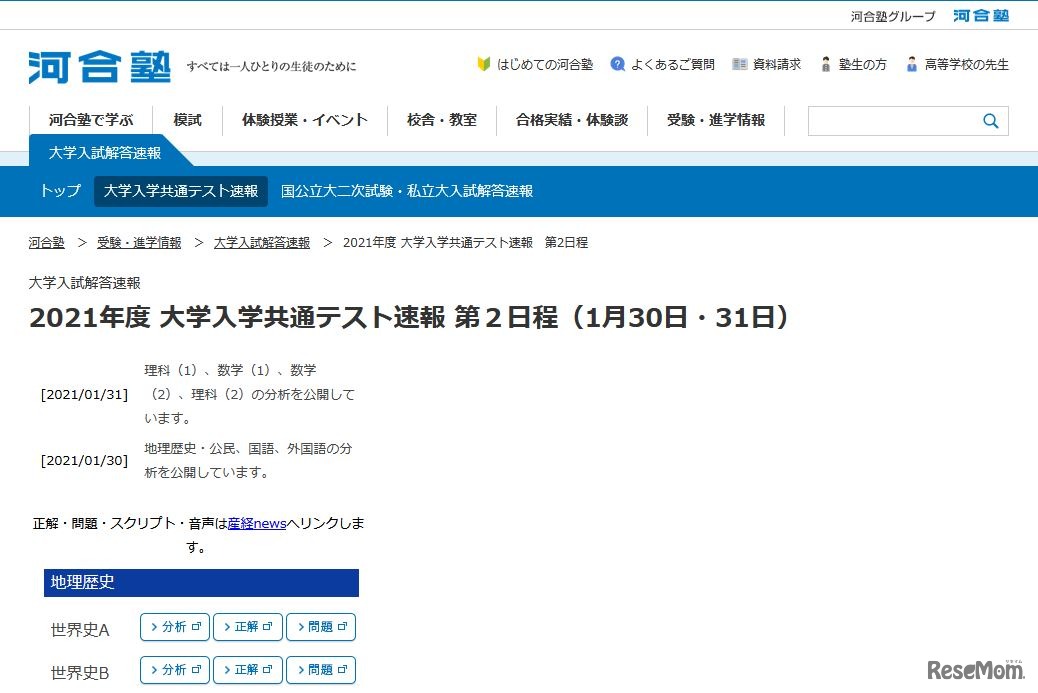This screenshot has height=693, width=1038.
Task: Select the 大学入学共通テスト速報 tab
Action: coord(182,190)
